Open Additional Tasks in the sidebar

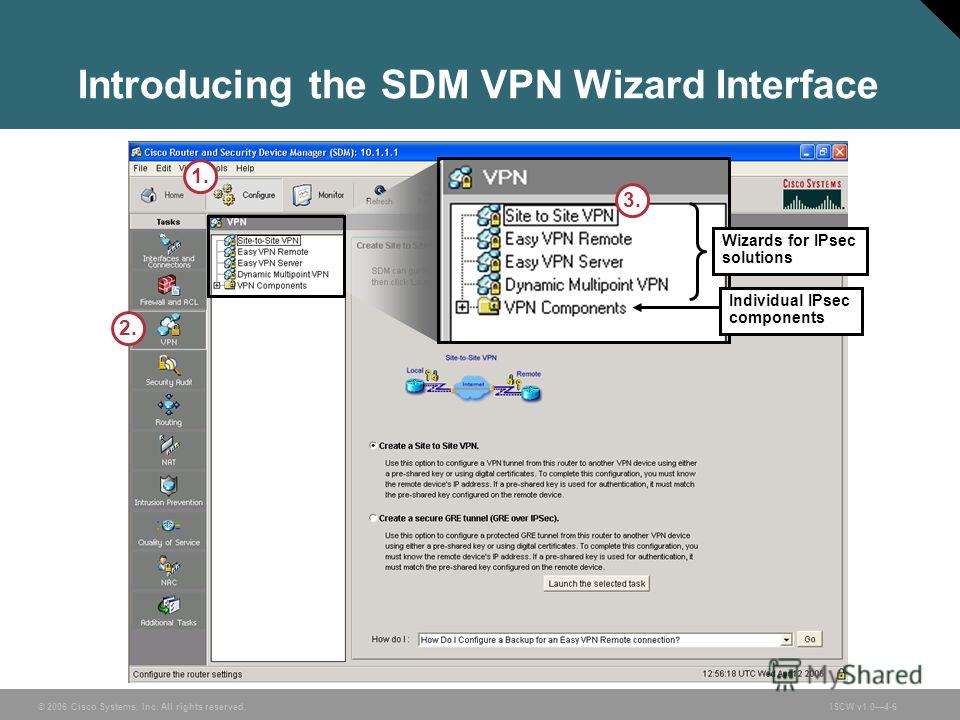coord(168,612)
